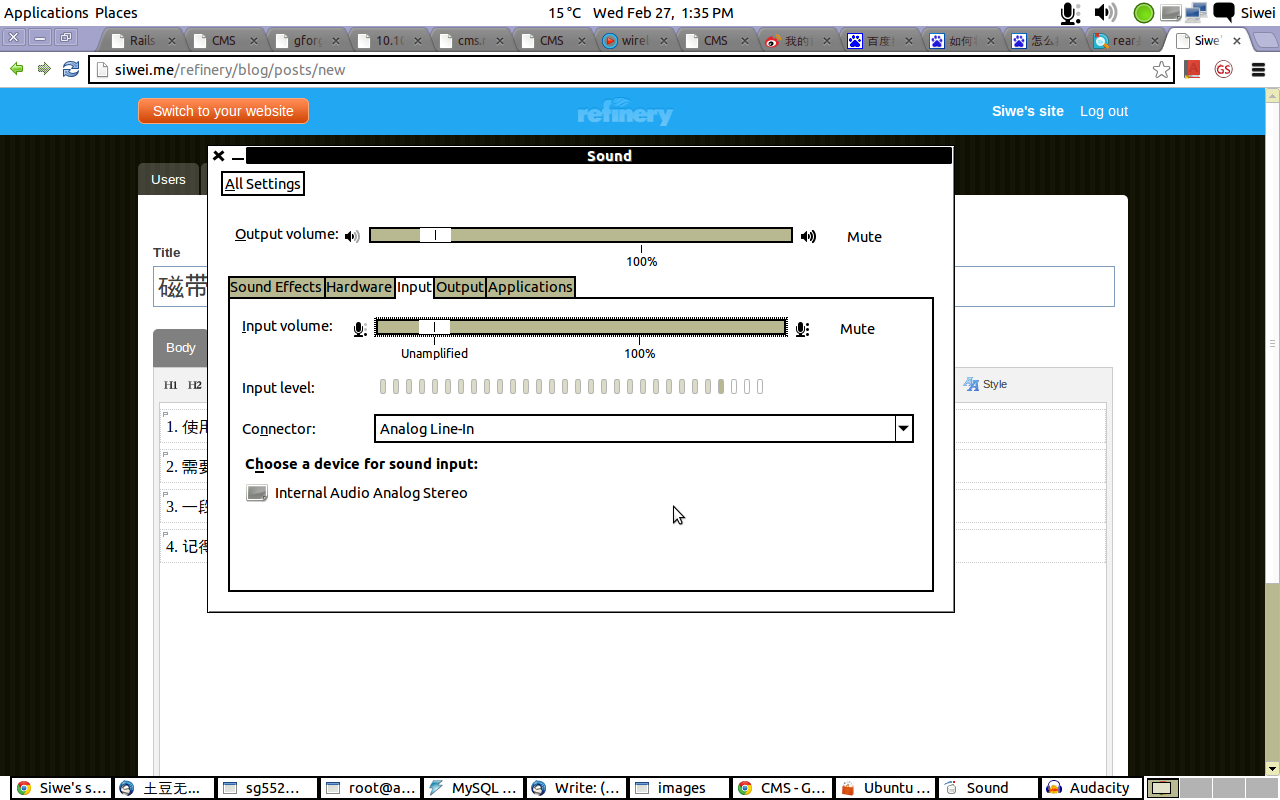Click the Input volume slider handle
Image resolution: width=1280 pixels, height=800 pixels.
point(435,327)
